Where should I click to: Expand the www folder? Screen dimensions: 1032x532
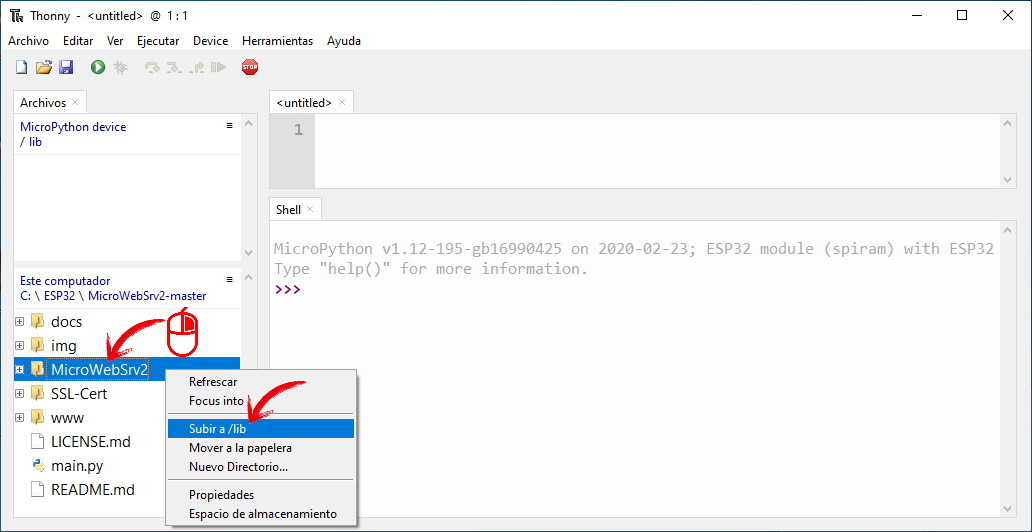coord(20,417)
